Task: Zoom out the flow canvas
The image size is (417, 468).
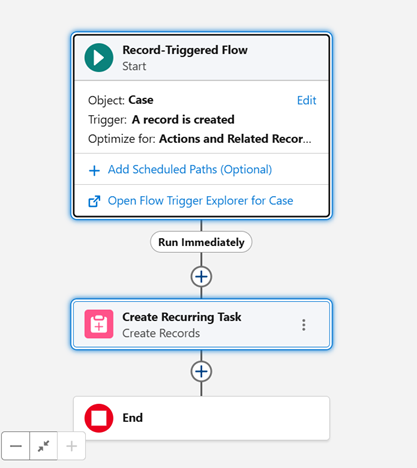Action: pyautogui.click(x=16, y=446)
